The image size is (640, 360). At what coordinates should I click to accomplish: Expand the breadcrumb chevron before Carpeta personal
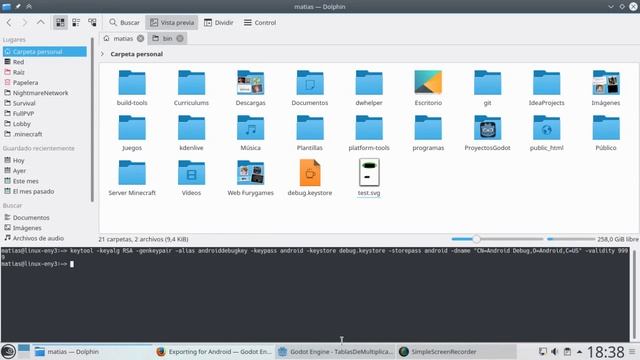tap(102, 54)
